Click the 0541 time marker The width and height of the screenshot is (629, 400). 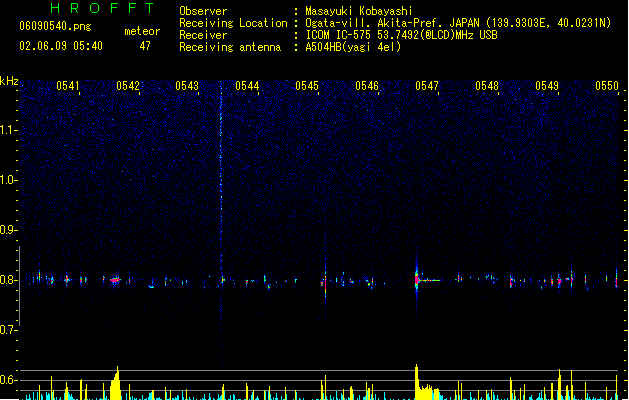67,86
